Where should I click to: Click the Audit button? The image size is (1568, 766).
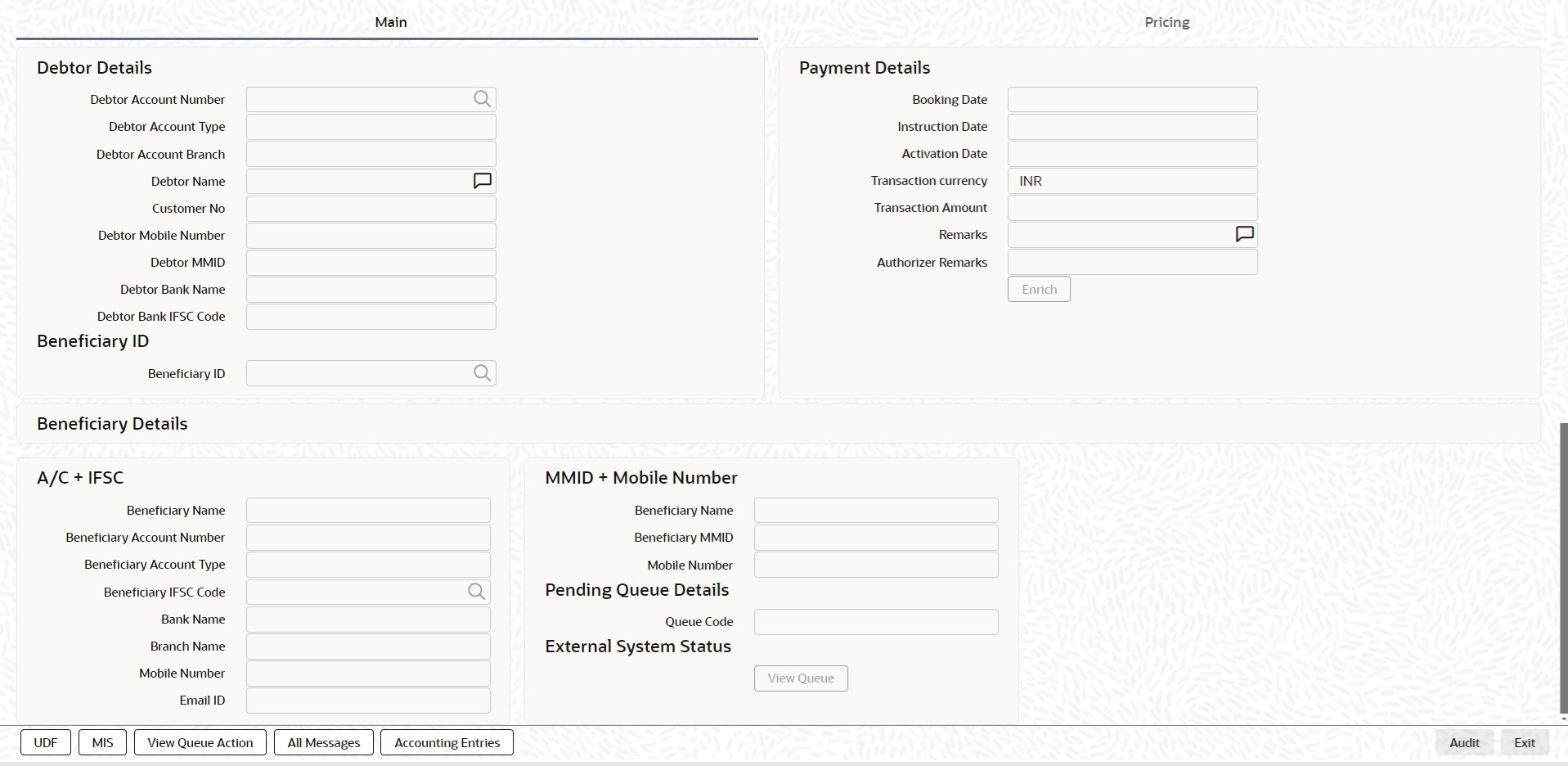[x=1464, y=743]
